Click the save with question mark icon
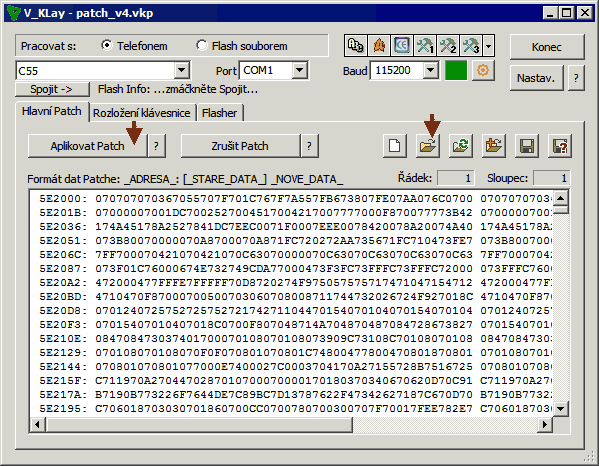This screenshot has height=466, width=599. click(x=560, y=146)
